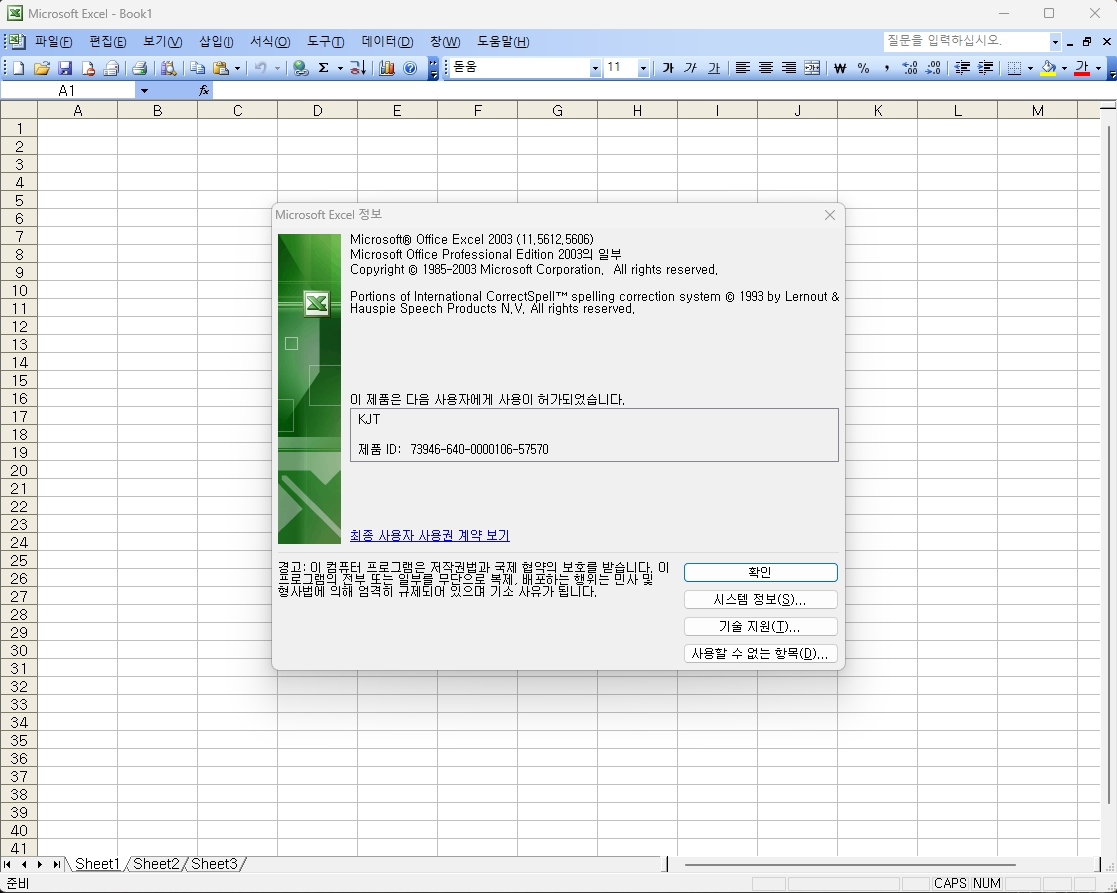
Task: Click the 질문을 입력하십시오 help search box
Action: pos(965,41)
